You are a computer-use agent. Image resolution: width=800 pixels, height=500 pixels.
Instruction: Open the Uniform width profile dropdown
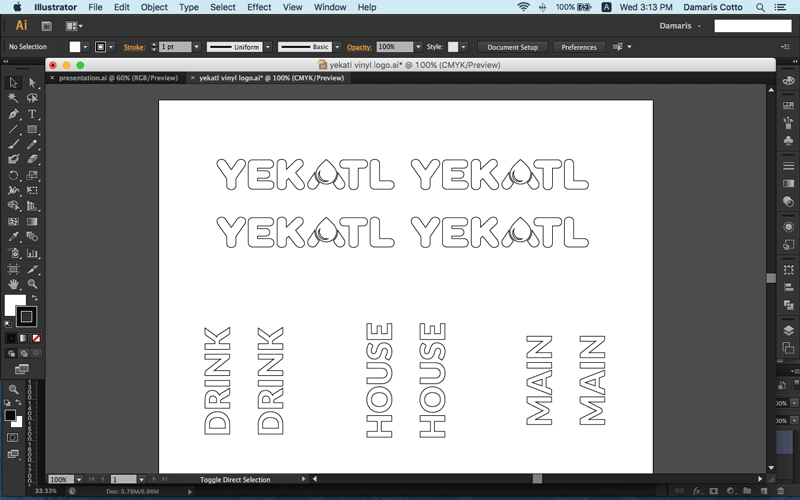click(x=268, y=47)
